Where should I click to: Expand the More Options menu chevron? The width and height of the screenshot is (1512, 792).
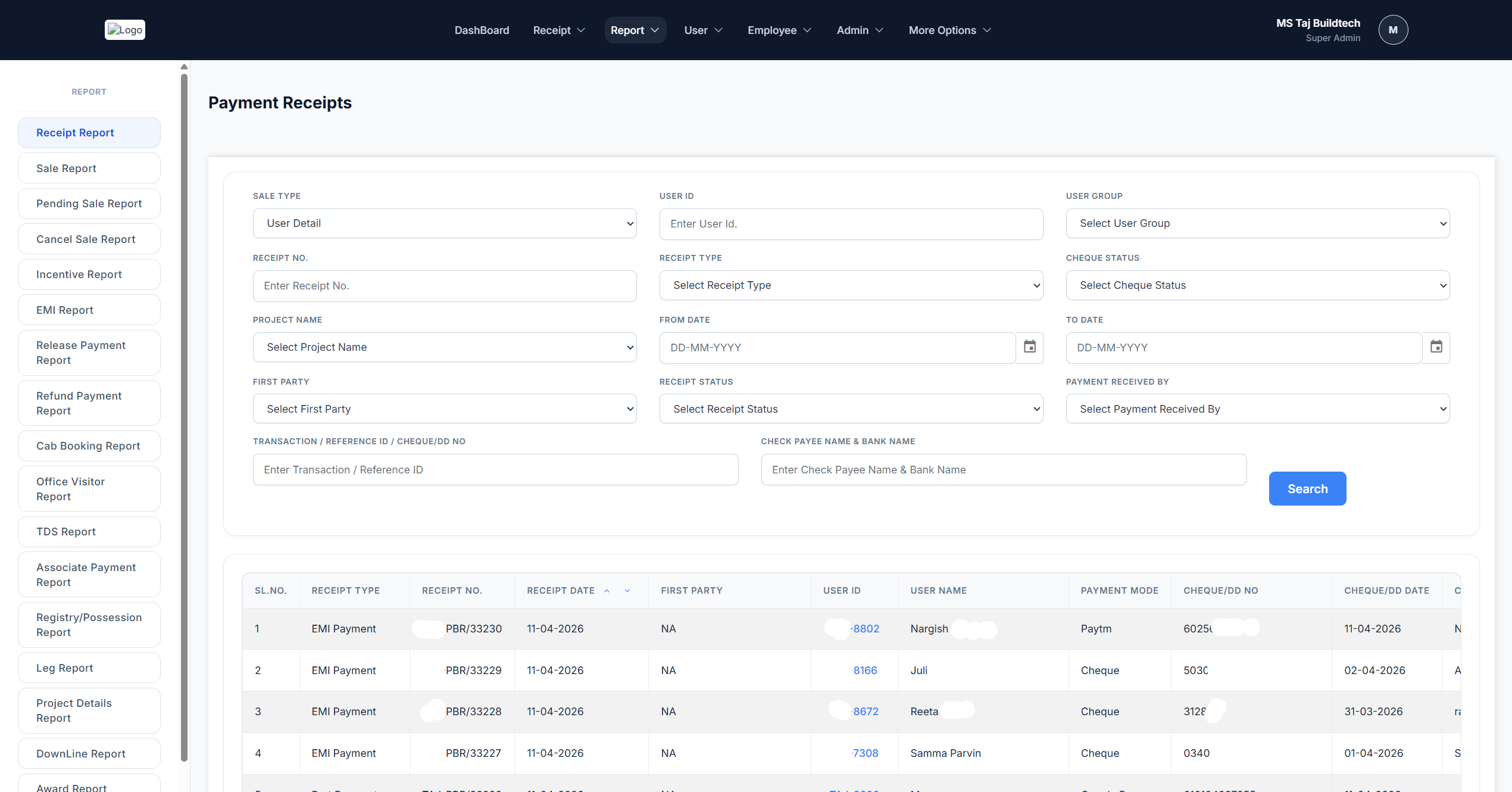click(987, 30)
